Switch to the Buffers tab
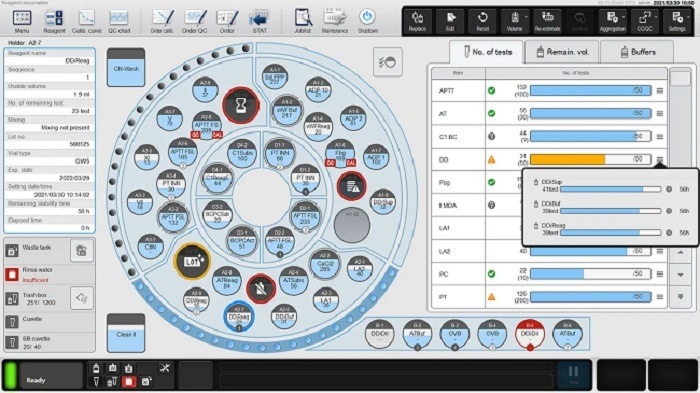700x393 pixels. pyautogui.click(x=638, y=52)
